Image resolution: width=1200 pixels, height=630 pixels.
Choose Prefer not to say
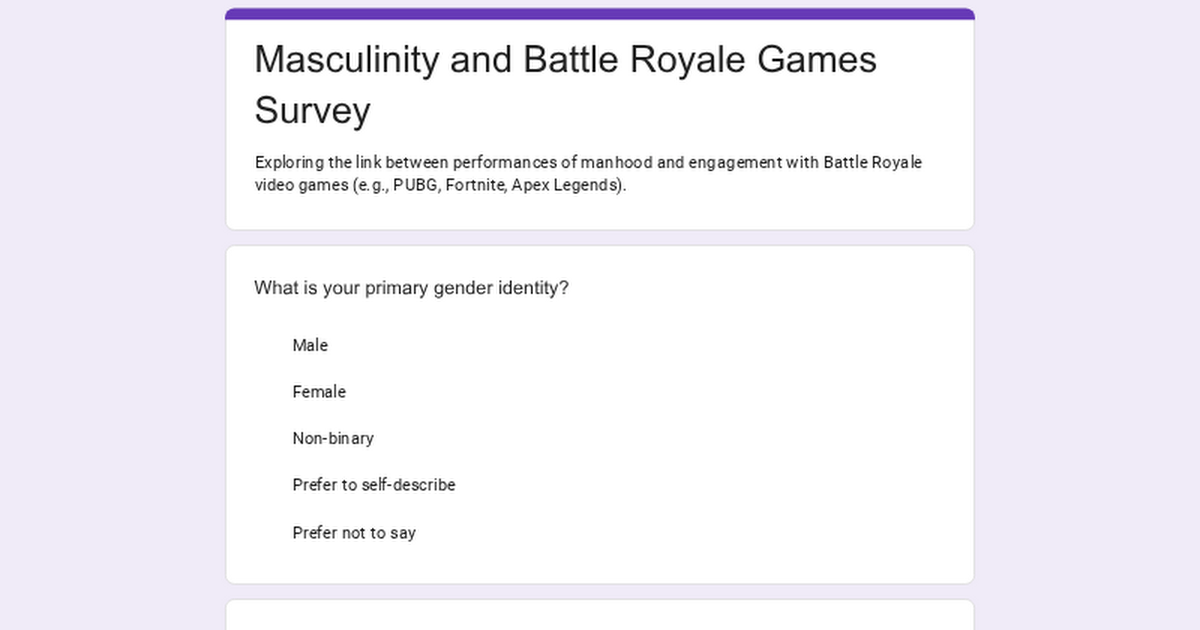click(354, 533)
